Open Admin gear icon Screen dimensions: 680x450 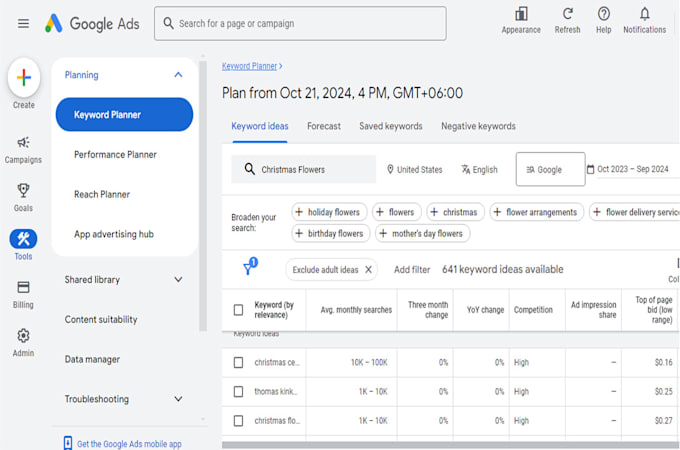[23, 336]
